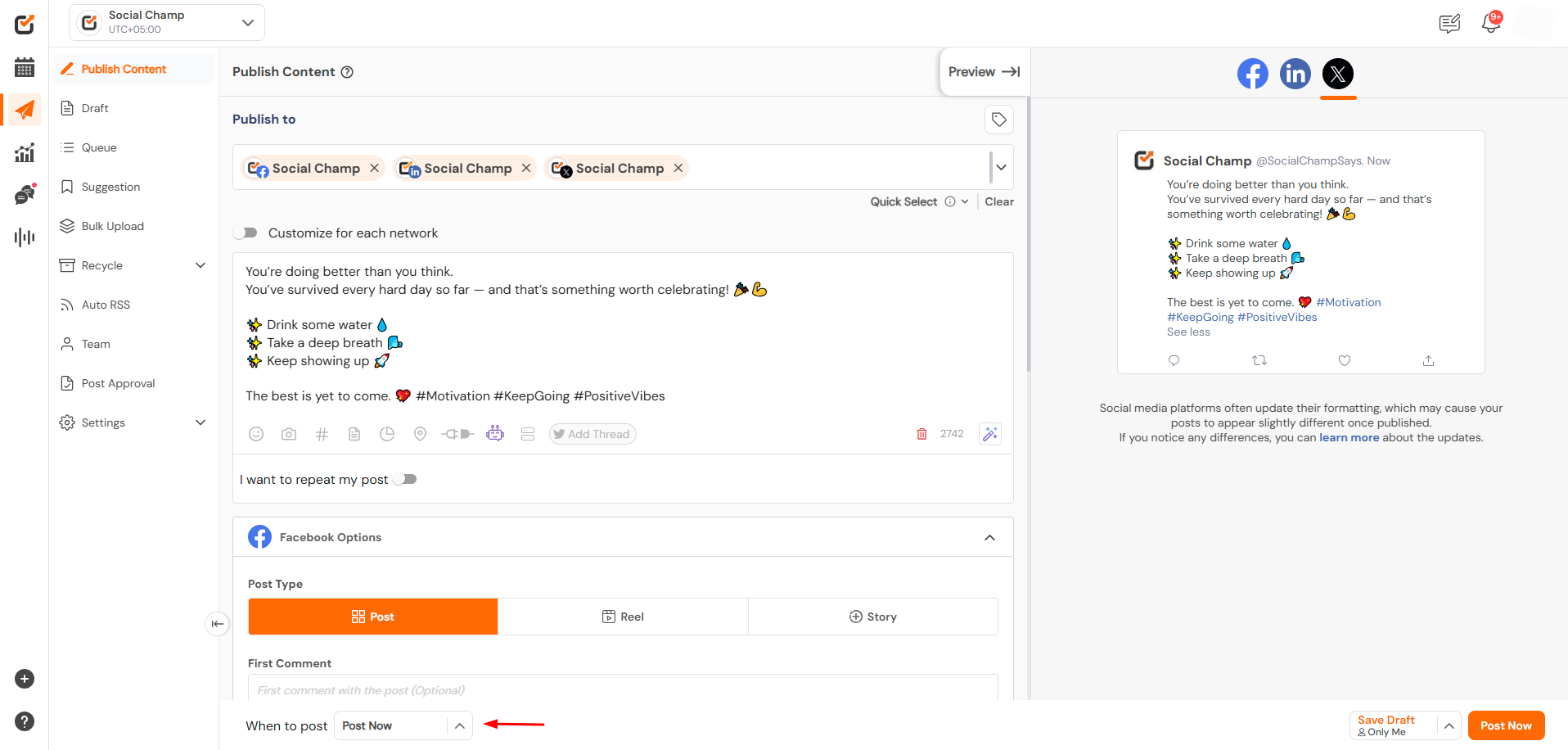
Task: Click the learn more link
Action: coord(1349,437)
